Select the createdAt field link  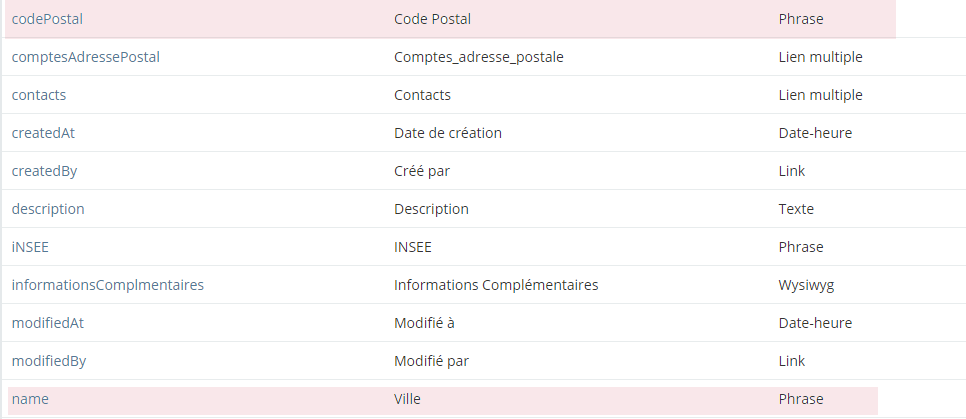(x=43, y=133)
